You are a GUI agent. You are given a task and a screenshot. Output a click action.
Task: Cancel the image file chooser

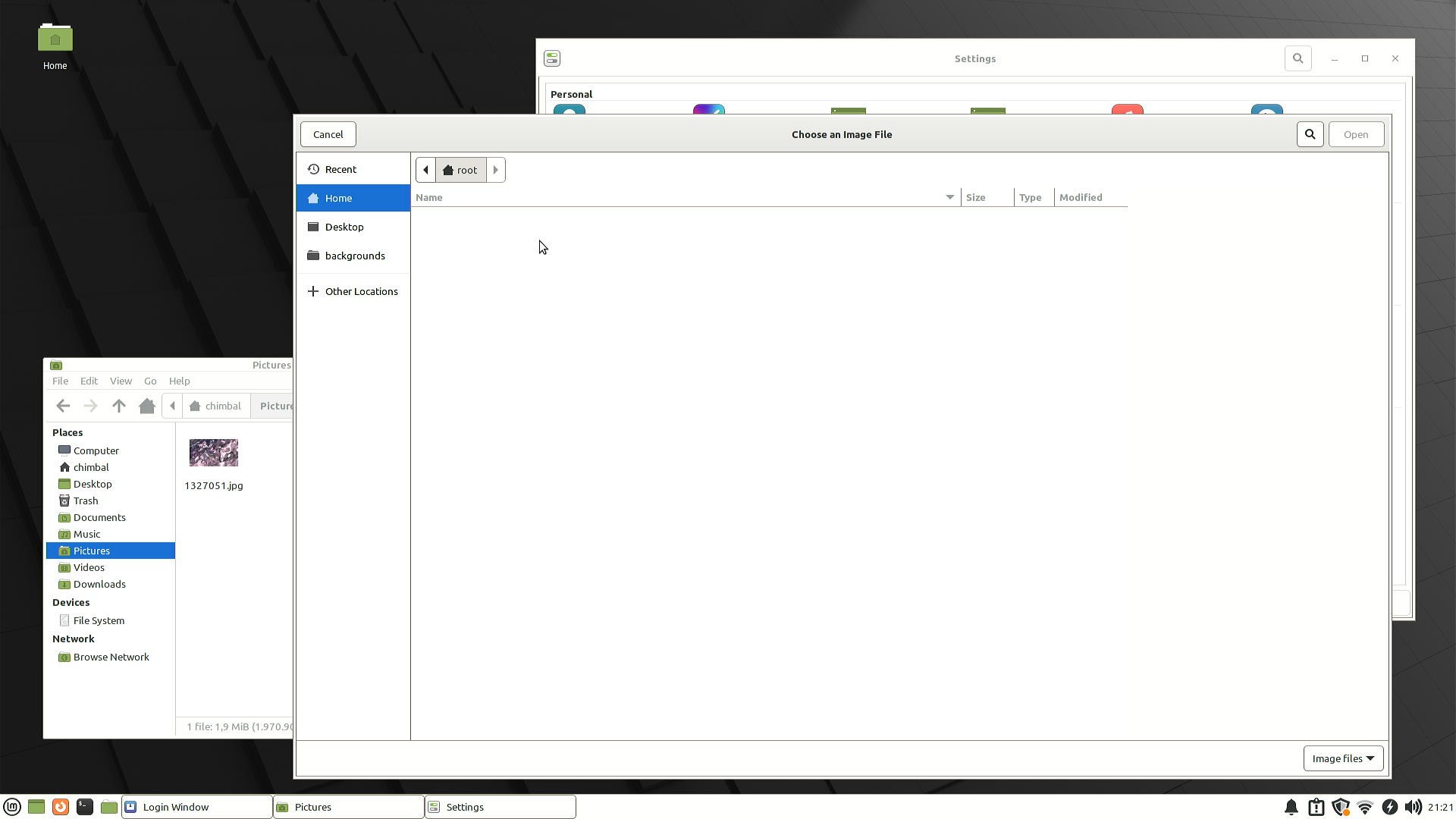[x=328, y=134]
